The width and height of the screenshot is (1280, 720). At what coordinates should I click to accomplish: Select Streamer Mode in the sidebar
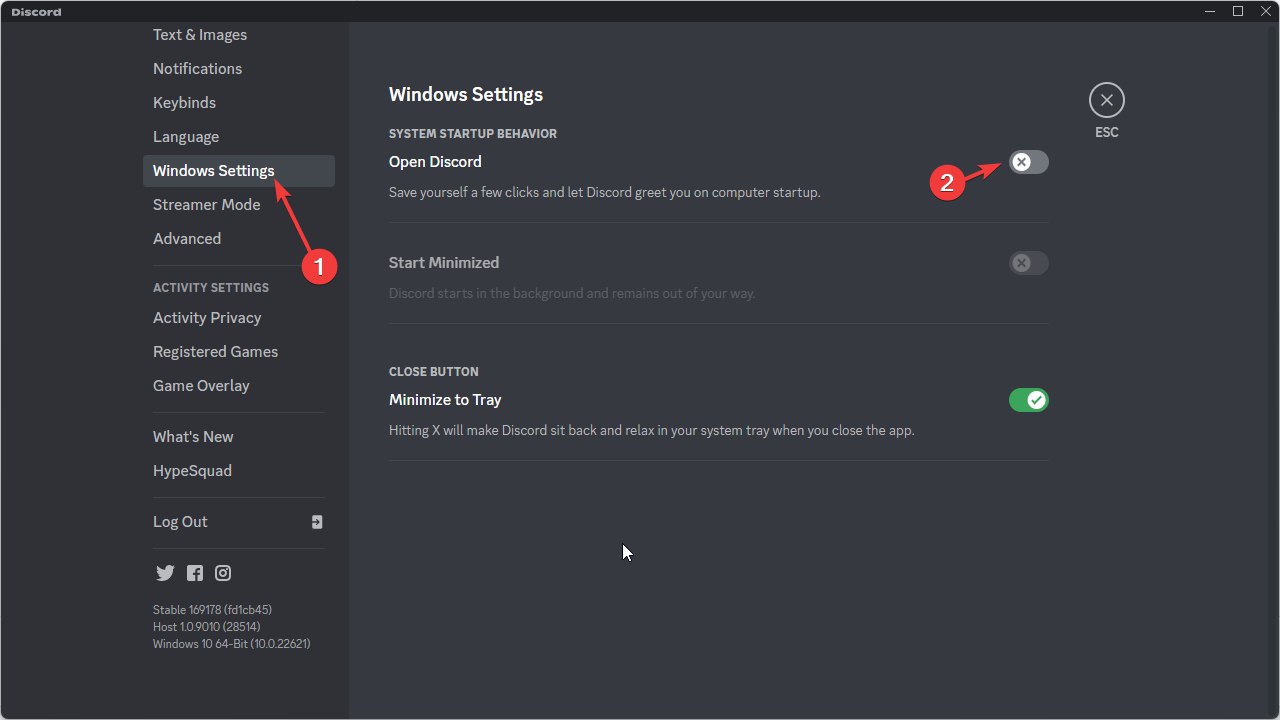206,204
